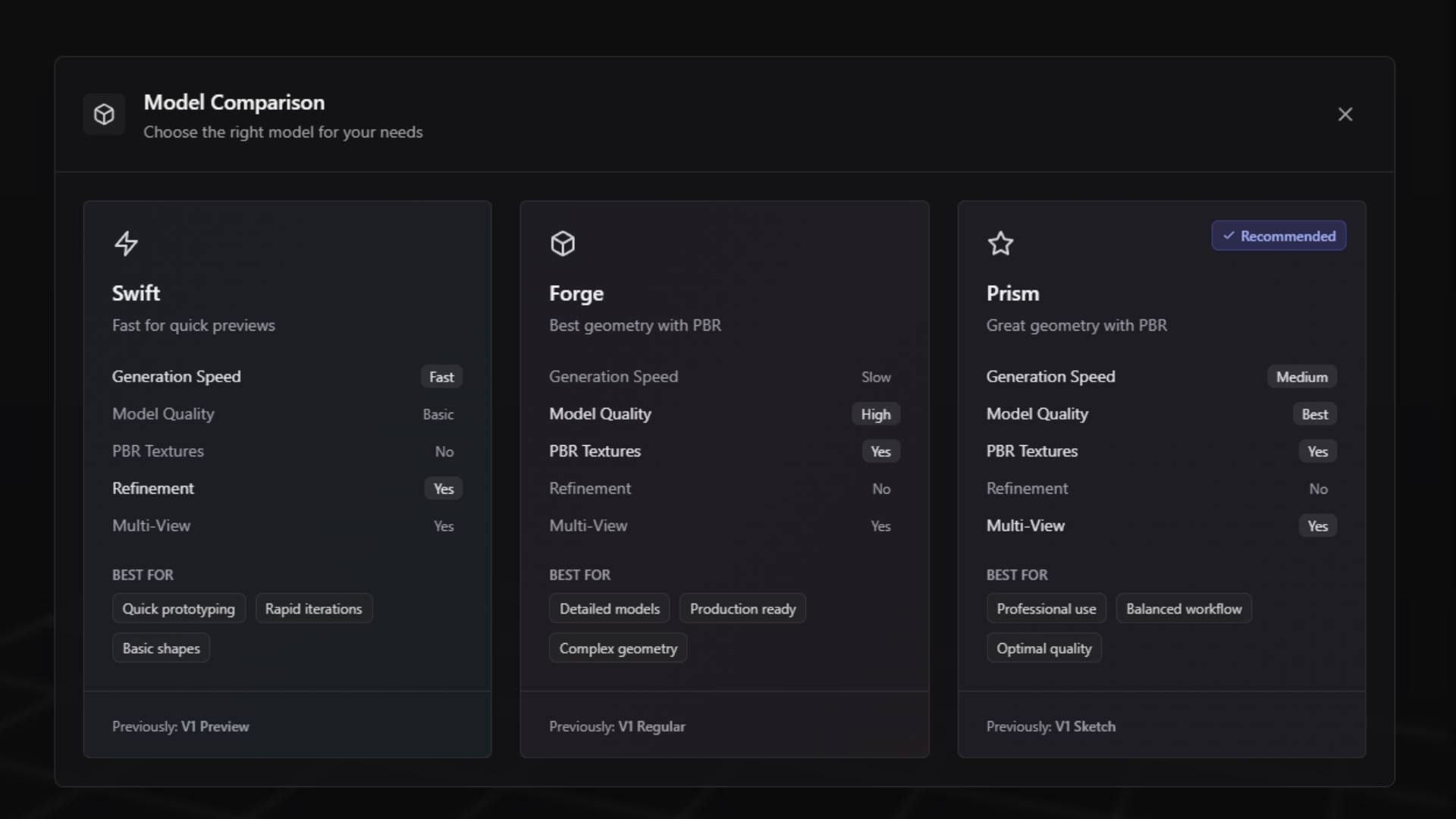Click 'Choose the right model for your needs' subtitle

pos(283,132)
